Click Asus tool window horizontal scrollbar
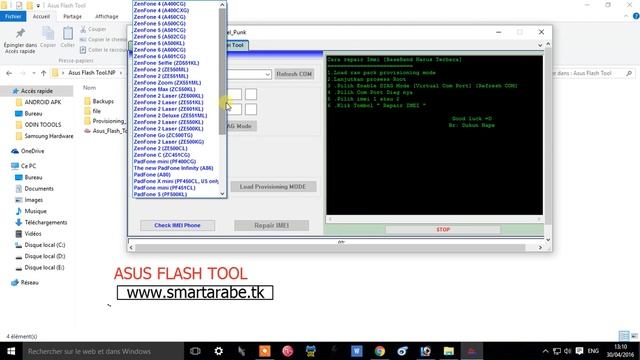The image size is (640, 360). (330, 247)
